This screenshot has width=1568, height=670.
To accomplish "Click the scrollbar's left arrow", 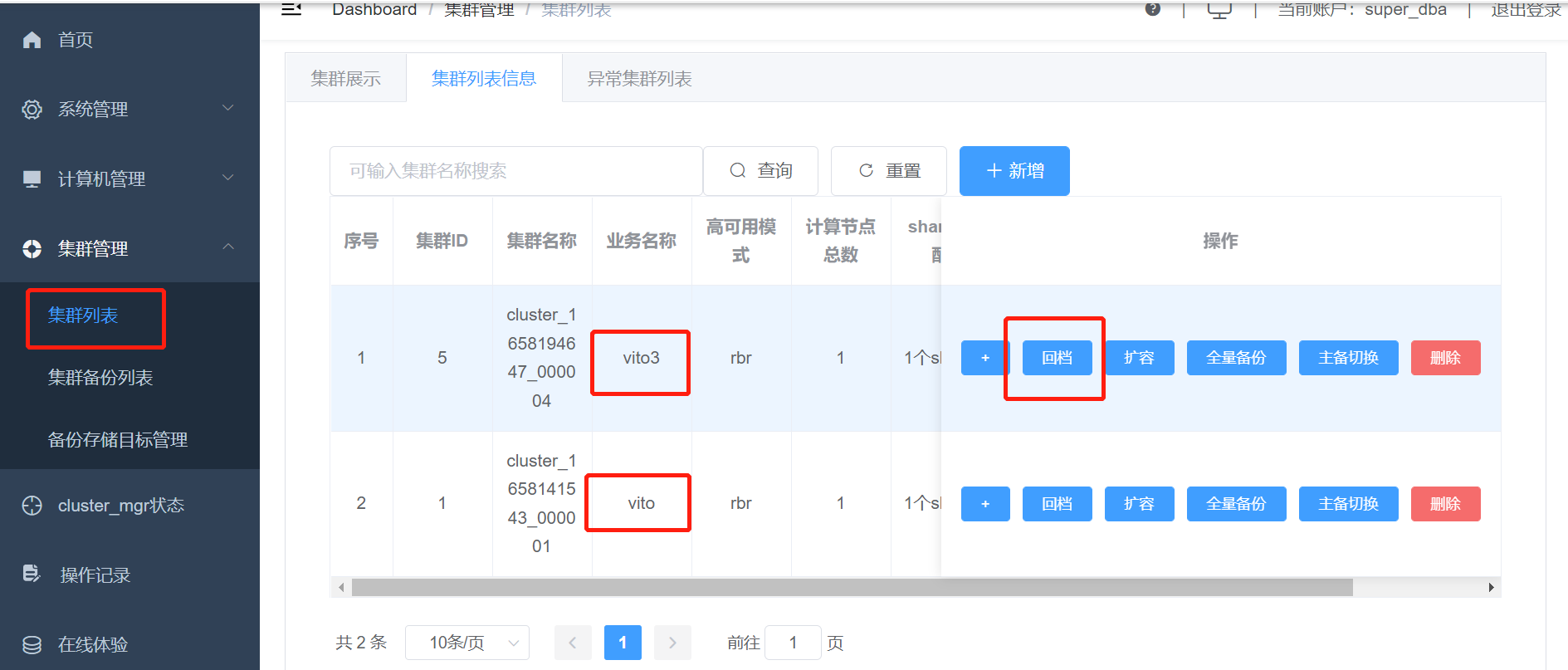I will (341, 588).
